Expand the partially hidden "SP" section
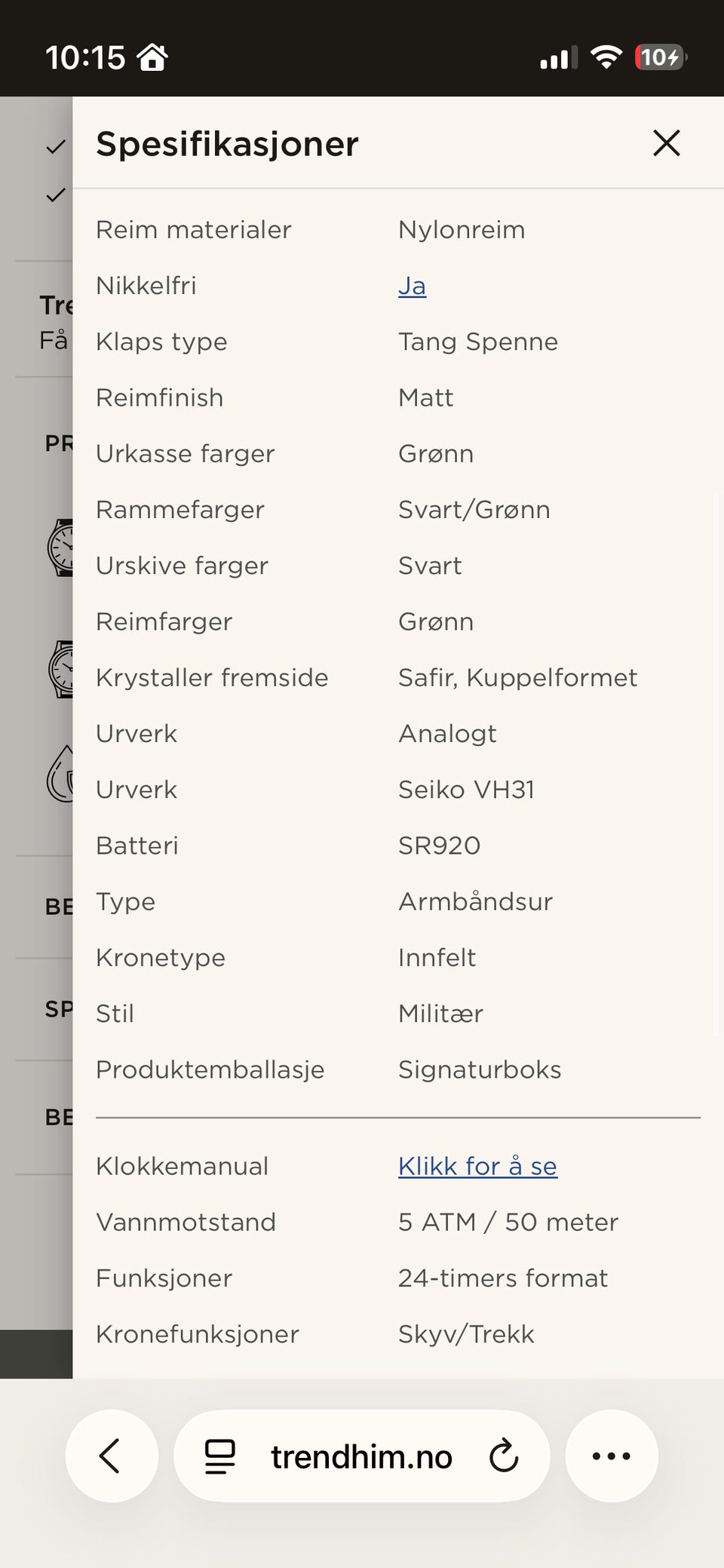Screen dimensions: 724x1568 58,1009
